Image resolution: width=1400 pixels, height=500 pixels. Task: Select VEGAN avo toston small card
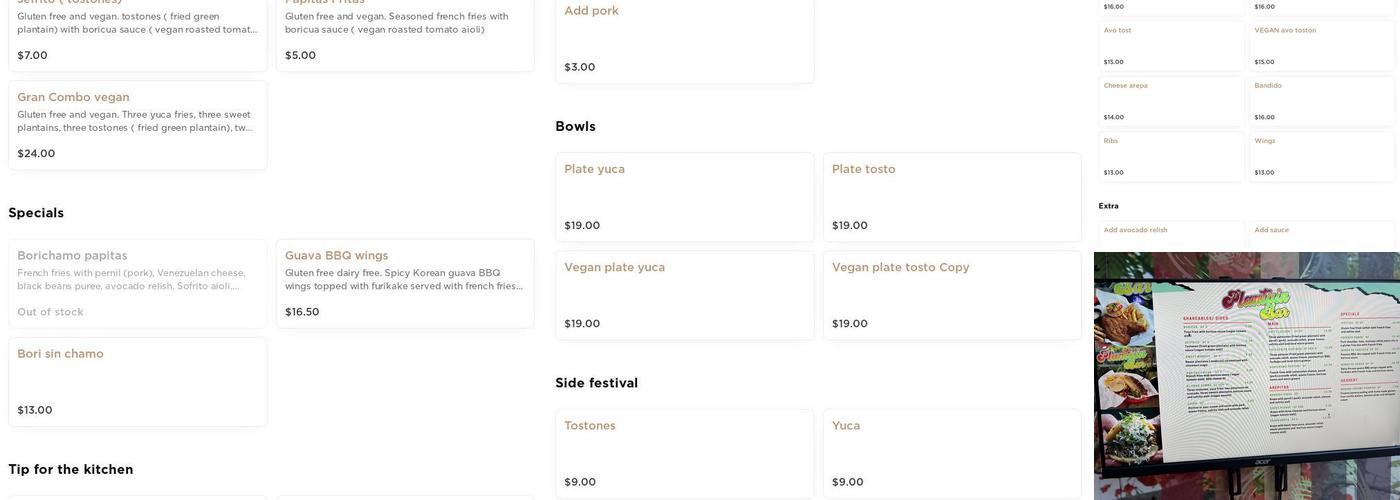click(x=1322, y=45)
